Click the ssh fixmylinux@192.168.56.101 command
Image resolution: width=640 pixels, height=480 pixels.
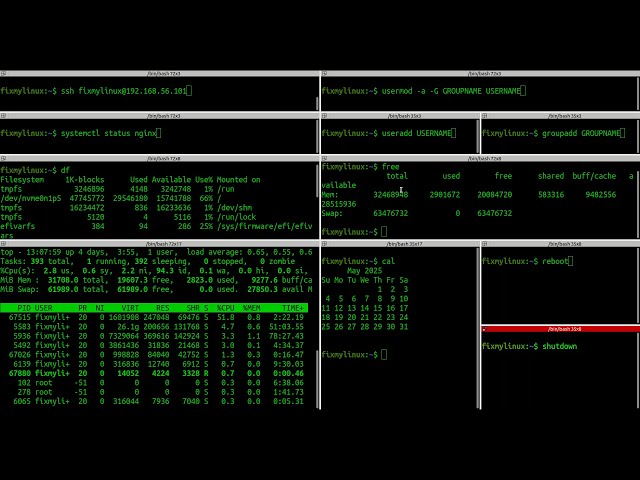124,91
